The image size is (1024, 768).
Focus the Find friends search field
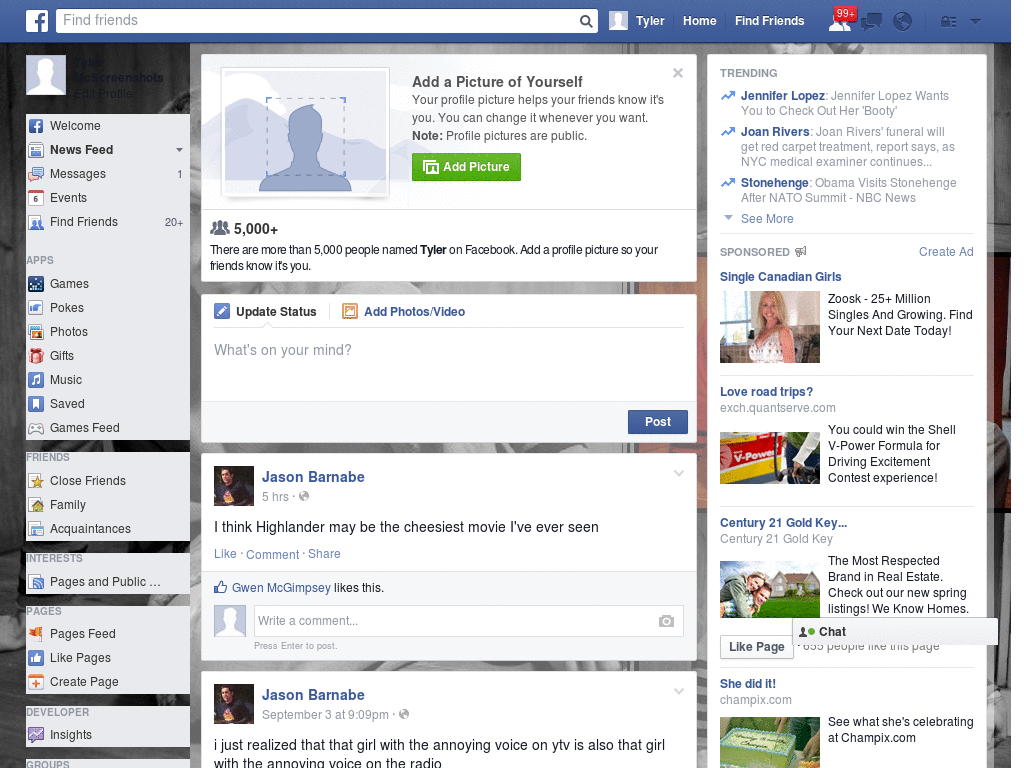[318, 21]
